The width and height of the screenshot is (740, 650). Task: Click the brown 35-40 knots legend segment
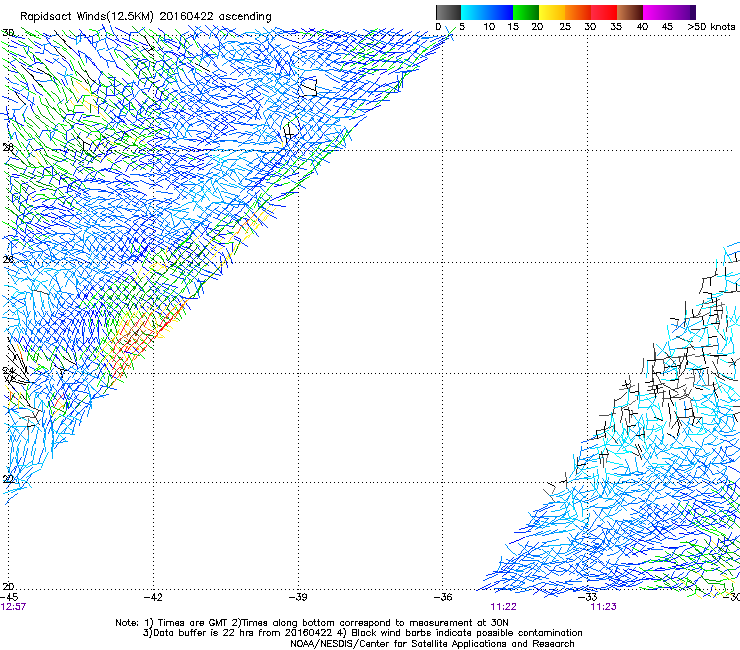(630, 12)
